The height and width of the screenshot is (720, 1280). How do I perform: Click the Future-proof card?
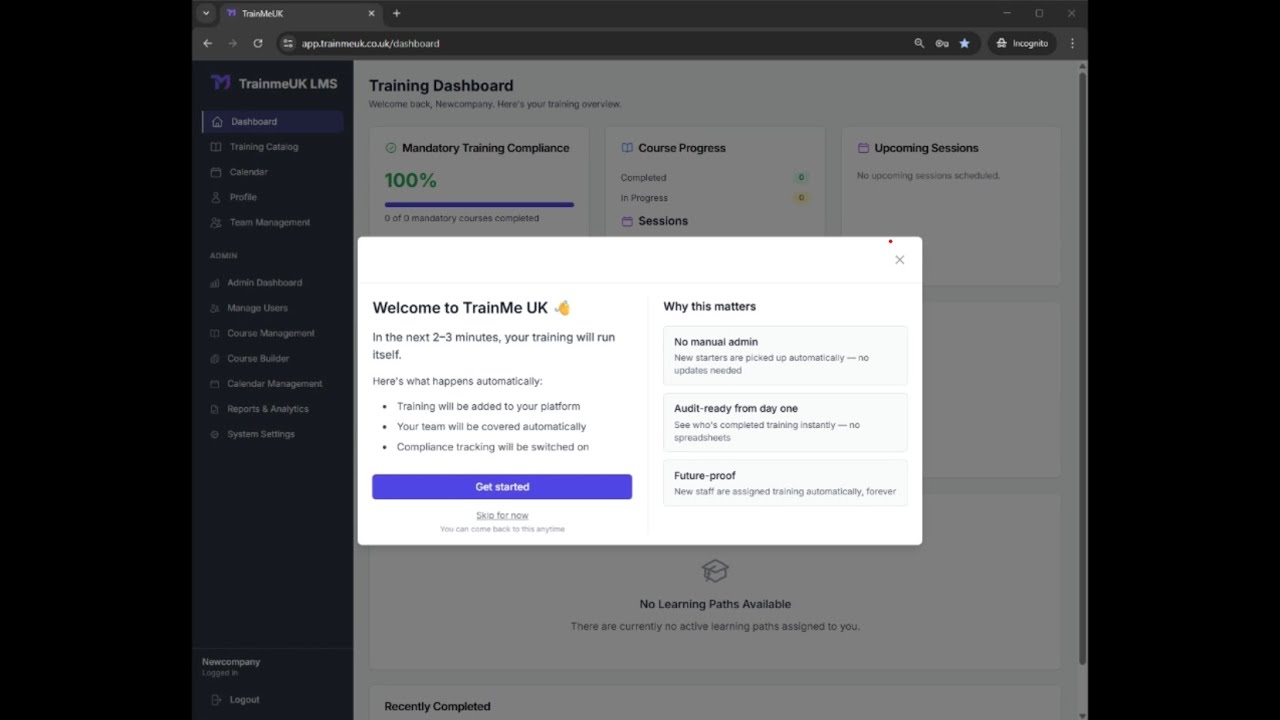tap(785, 482)
